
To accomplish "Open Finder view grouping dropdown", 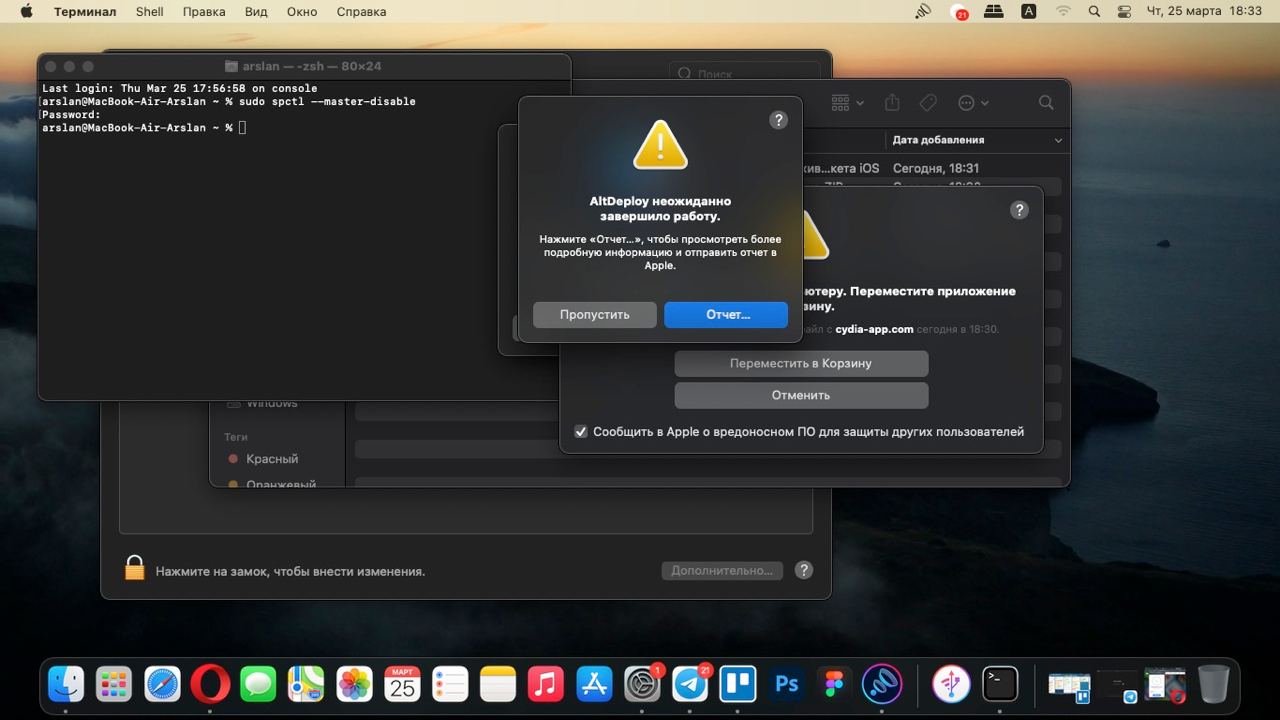I will 848,102.
